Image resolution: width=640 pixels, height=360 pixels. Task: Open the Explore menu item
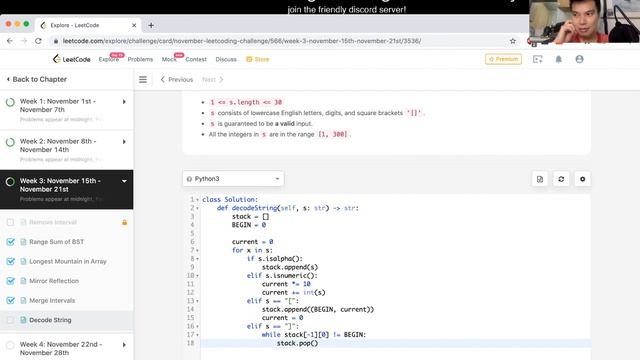tap(109, 59)
